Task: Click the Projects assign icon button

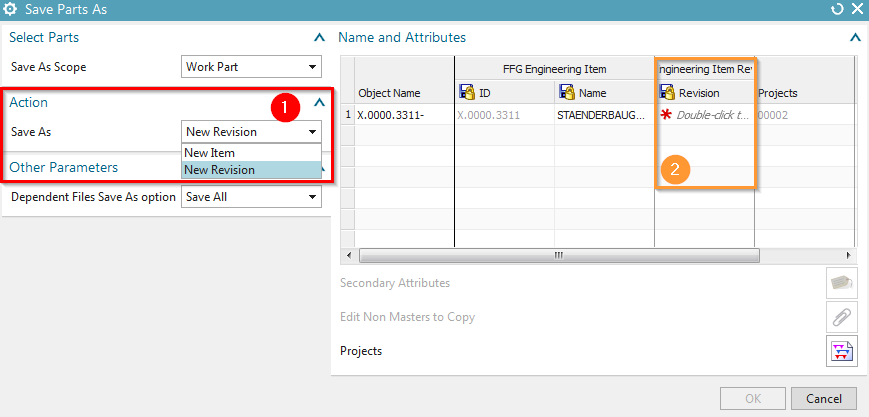Action: click(841, 351)
